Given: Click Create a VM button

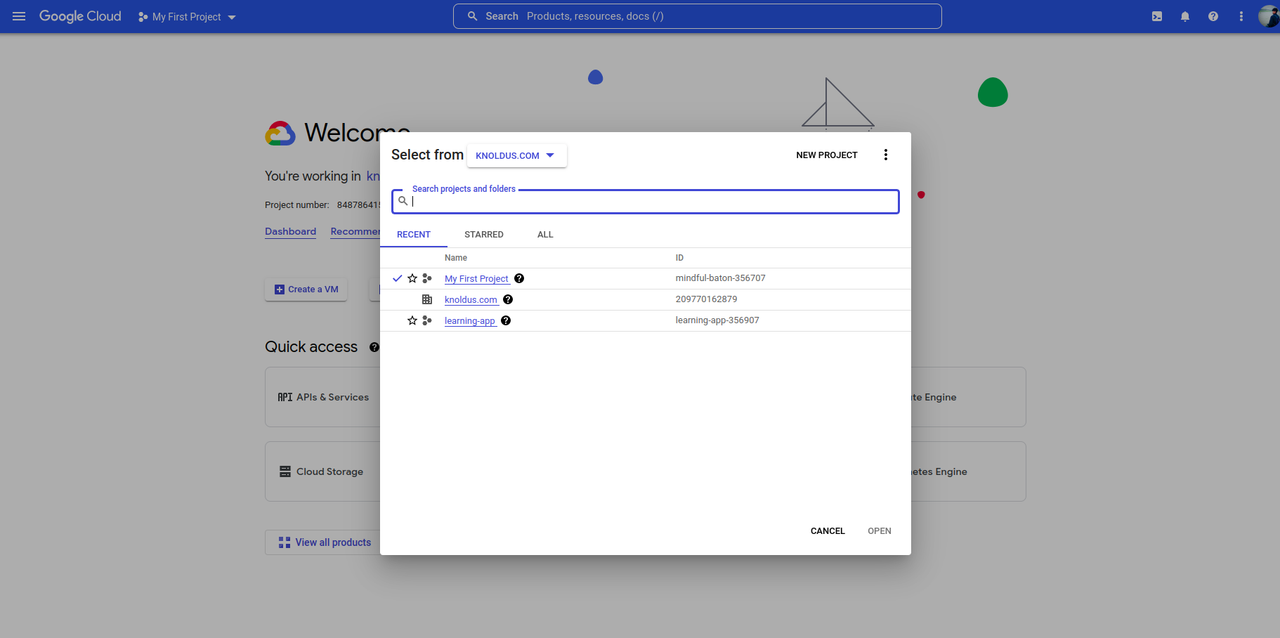Looking at the screenshot, I should pyautogui.click(x=306, y=289).
